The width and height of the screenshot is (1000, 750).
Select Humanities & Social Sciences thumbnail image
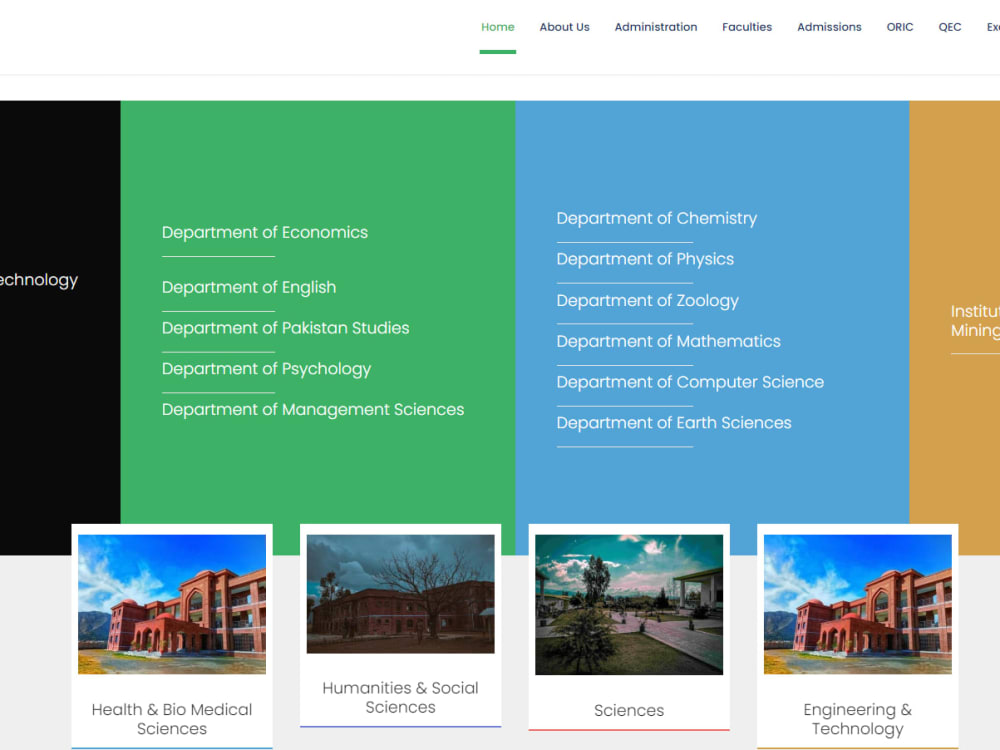click(401, 594)
